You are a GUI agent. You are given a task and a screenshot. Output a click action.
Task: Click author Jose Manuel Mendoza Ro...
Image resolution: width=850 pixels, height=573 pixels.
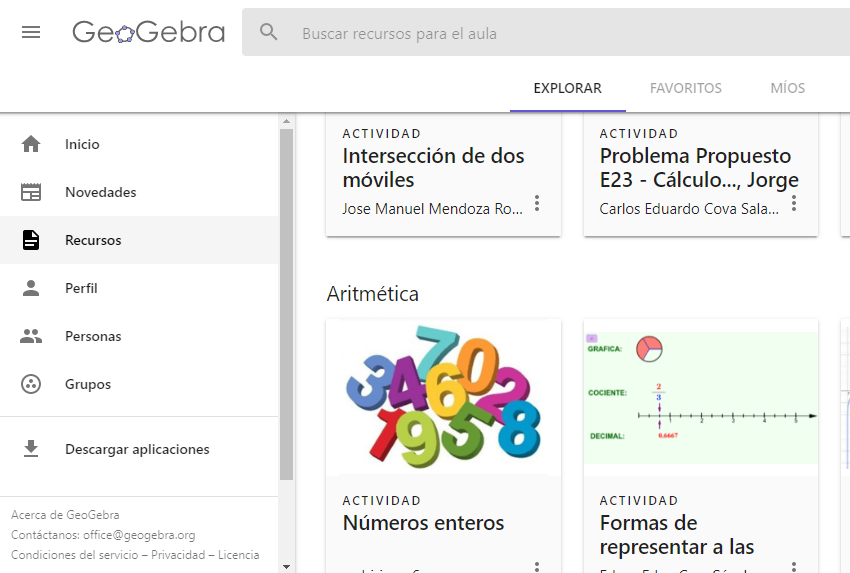pos(432,209)
